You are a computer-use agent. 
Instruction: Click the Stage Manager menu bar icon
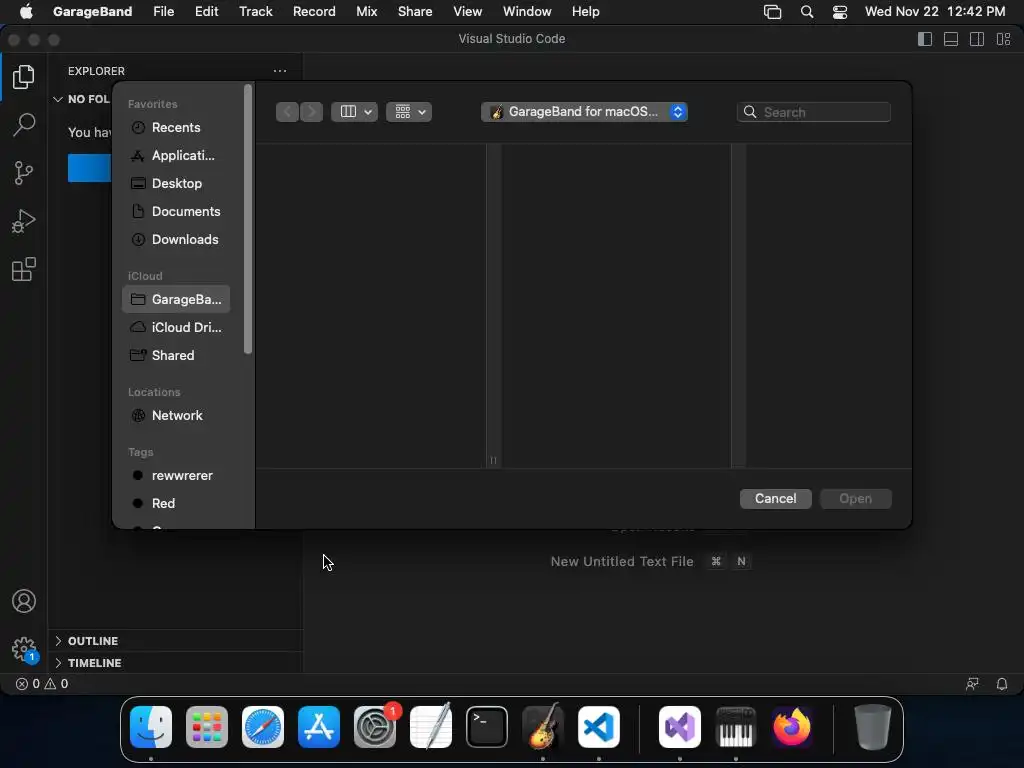coord(772,11)
